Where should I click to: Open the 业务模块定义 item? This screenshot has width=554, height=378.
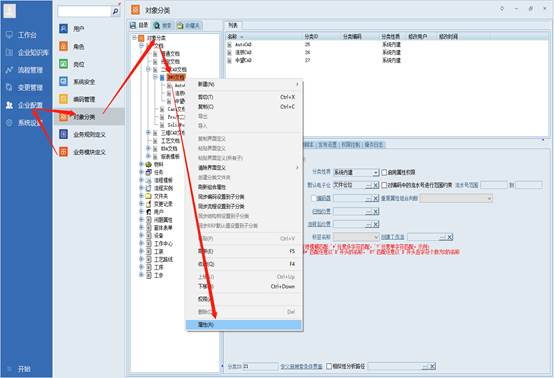pos(89,152)
